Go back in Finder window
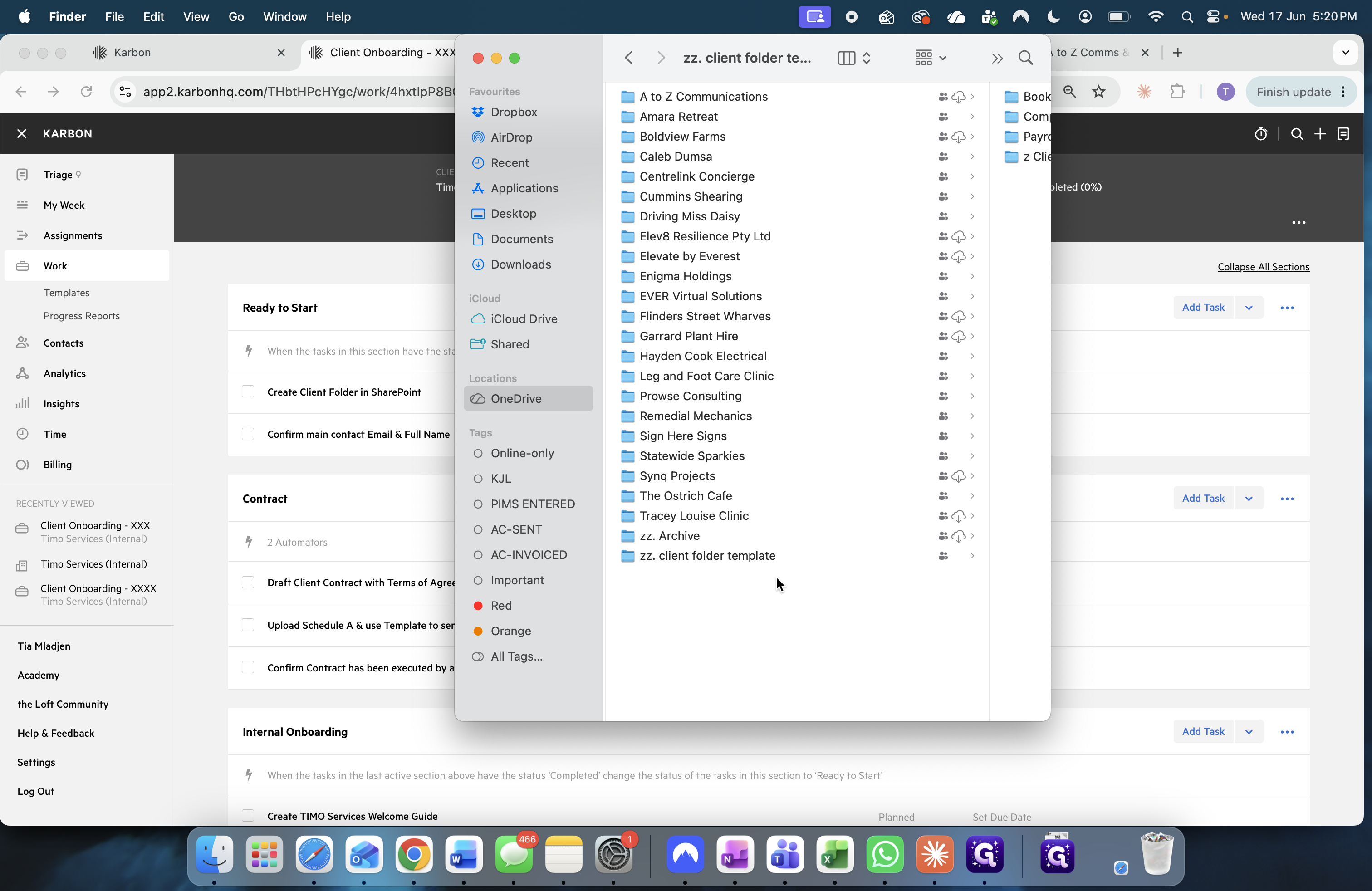Viewport: 1372px width, 891px height. coord(628,58)
